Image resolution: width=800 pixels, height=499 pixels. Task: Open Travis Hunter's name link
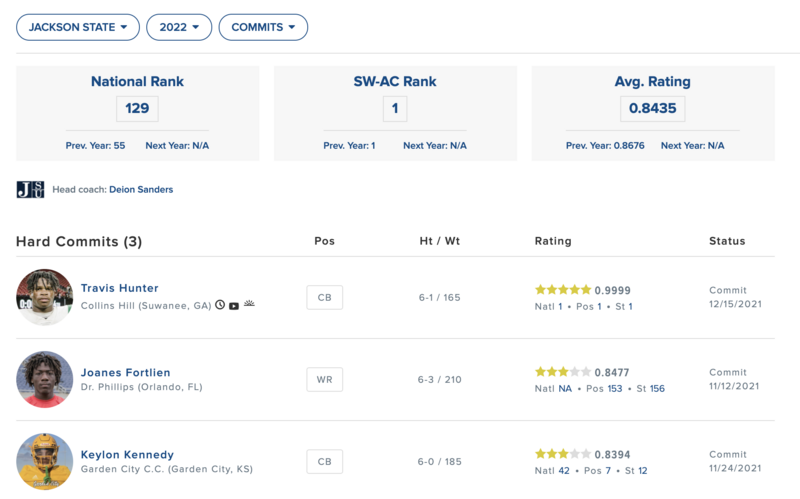click(119, 288)
